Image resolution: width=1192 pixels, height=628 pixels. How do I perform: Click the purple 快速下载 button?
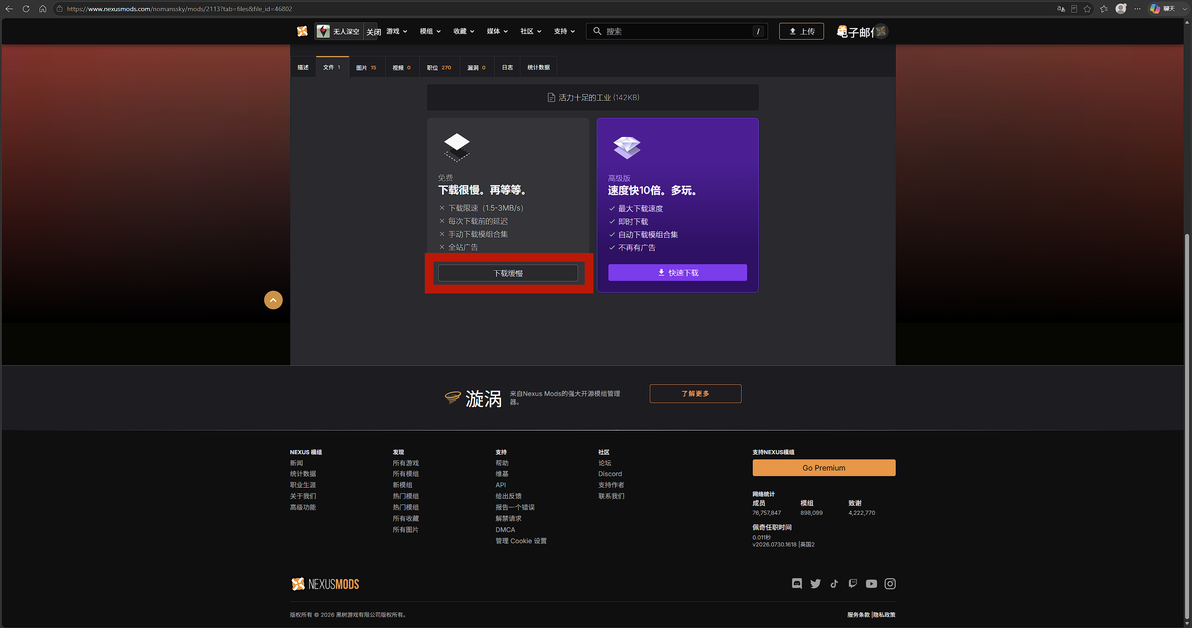coord(677,272)
